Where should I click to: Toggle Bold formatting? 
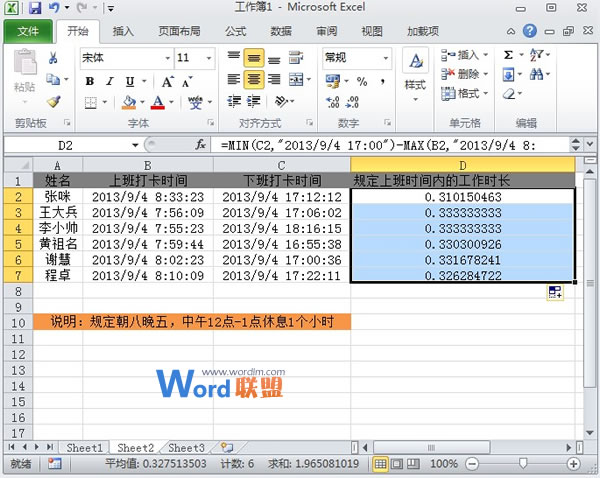(90, 80)
